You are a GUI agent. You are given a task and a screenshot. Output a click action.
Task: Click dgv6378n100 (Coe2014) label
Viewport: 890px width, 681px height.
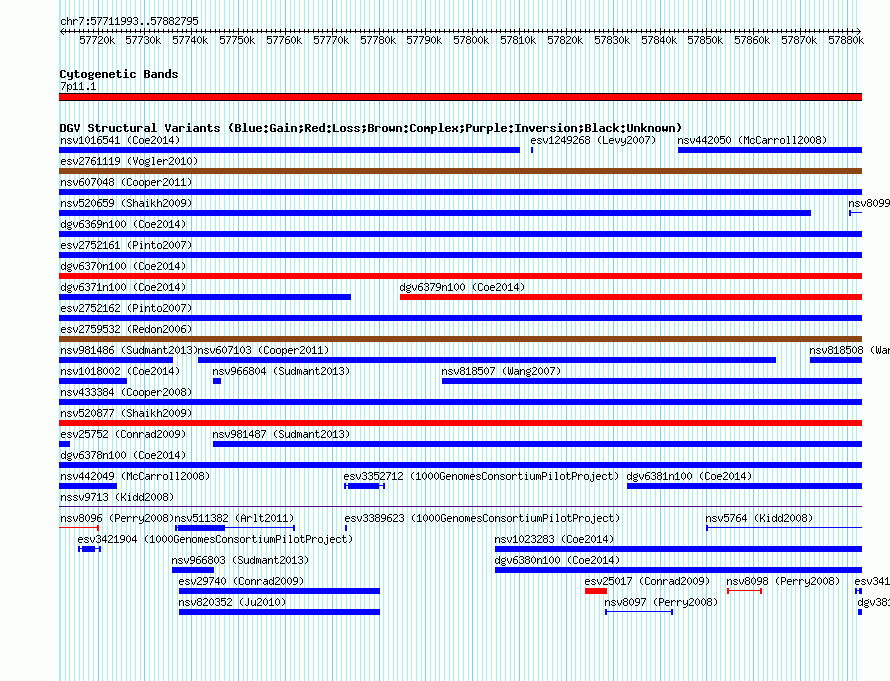coord(123,455)
